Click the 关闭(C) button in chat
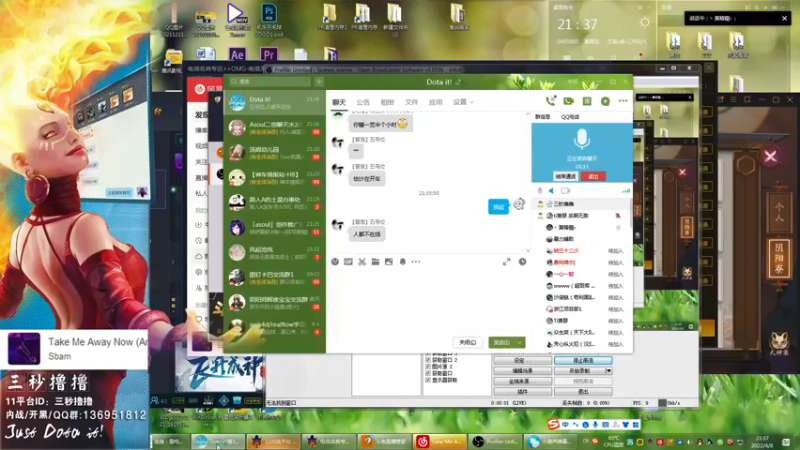The image size is (800, 450). (467, 342)
